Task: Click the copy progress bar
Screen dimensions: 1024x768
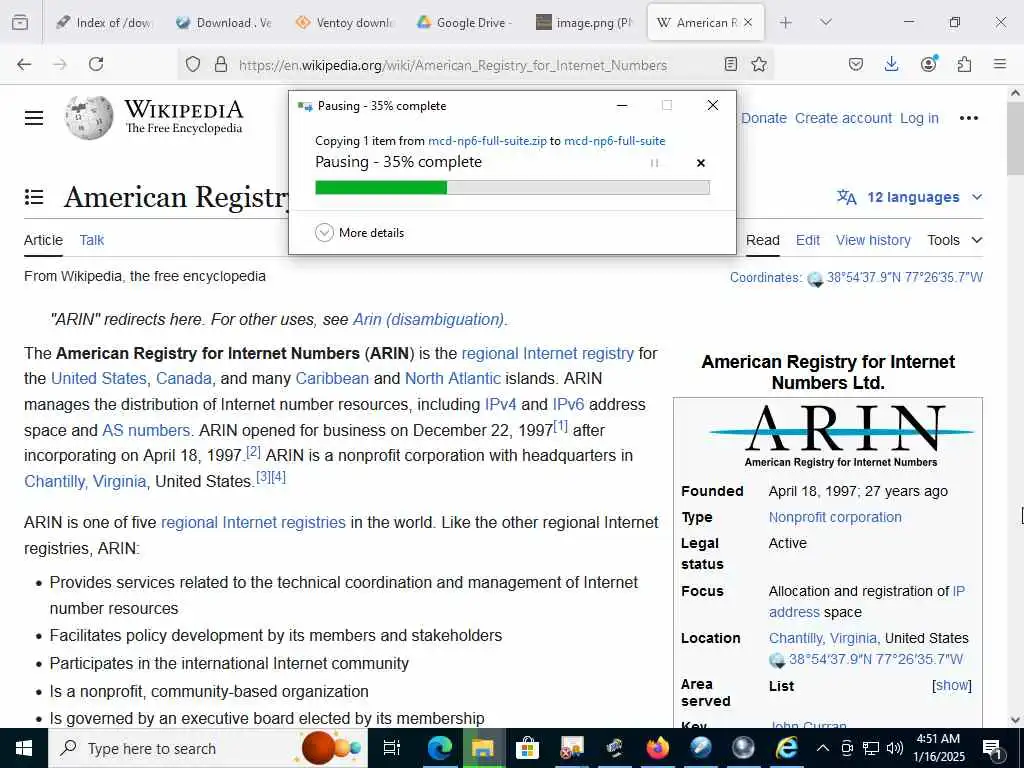Action: coord(512,187)
